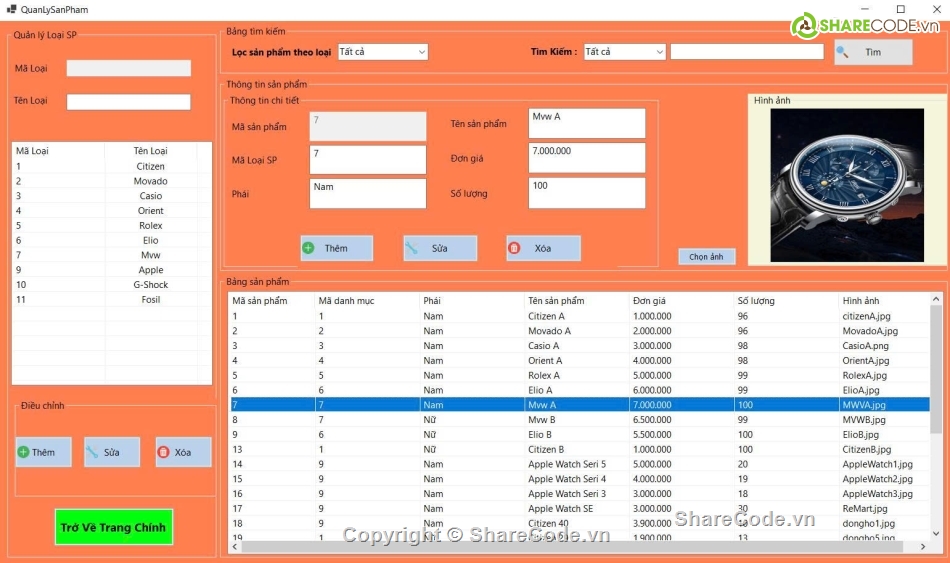The height and width of the screenshot is (563, 950).
Task: Click product table scroll down arrow
Action: [936, 534]
